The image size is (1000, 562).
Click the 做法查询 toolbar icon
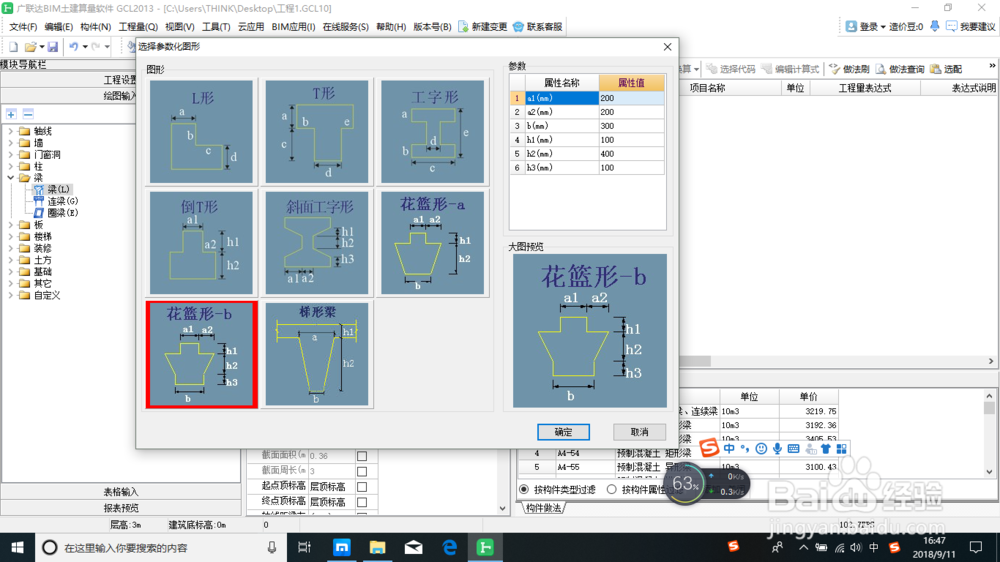coord(881,69)
